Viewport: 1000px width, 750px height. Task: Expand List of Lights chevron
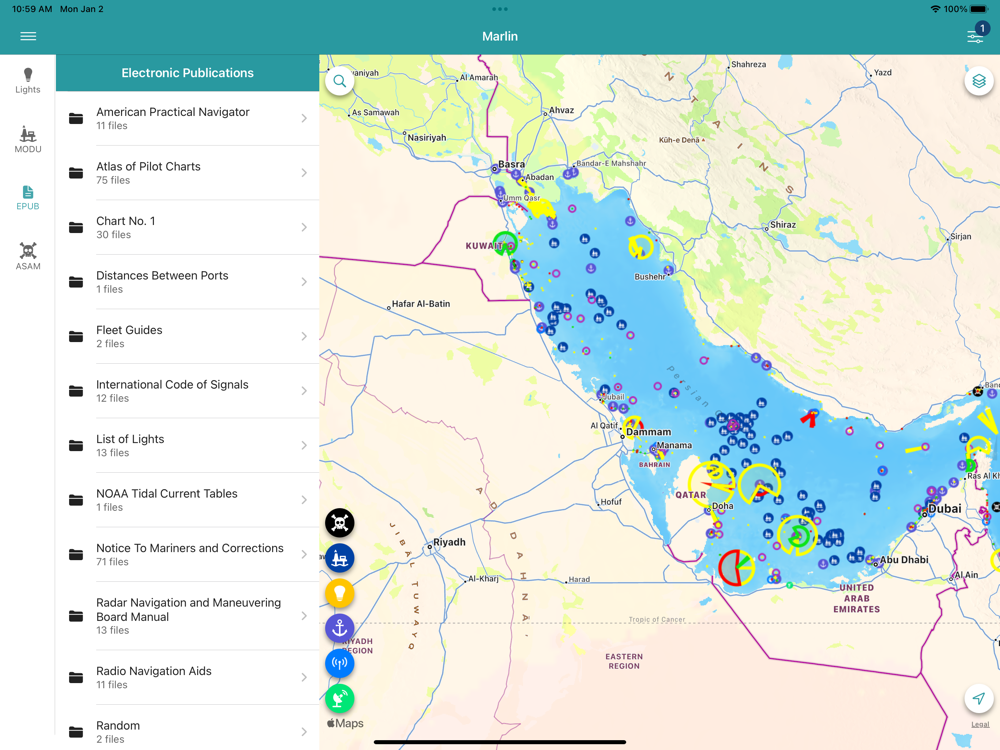coord(304,445)
